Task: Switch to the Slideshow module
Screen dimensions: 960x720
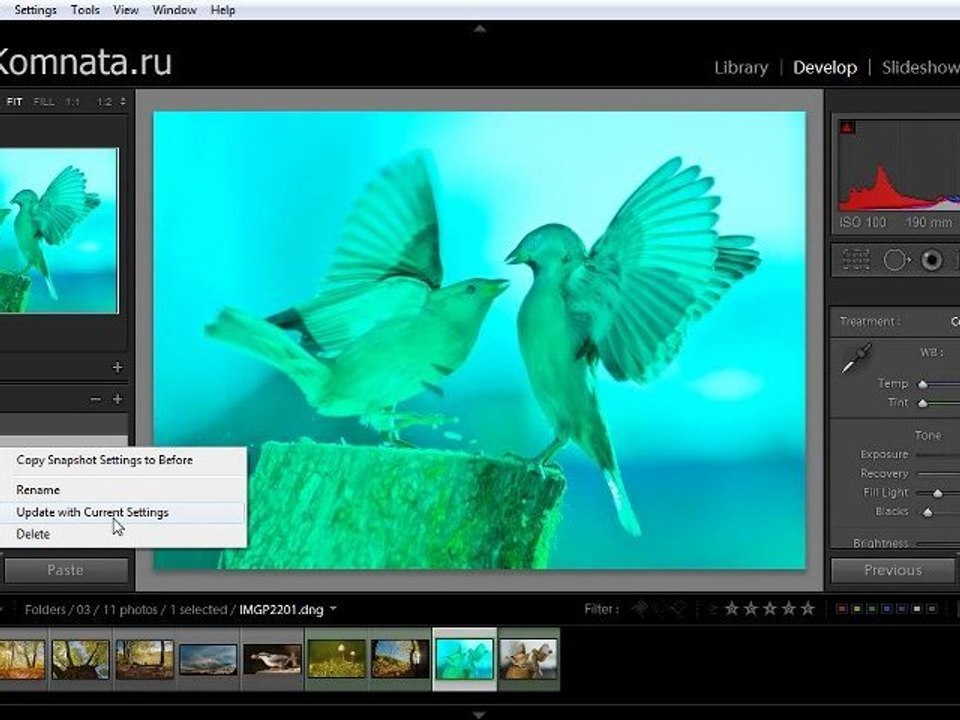Action: (920, 67)
